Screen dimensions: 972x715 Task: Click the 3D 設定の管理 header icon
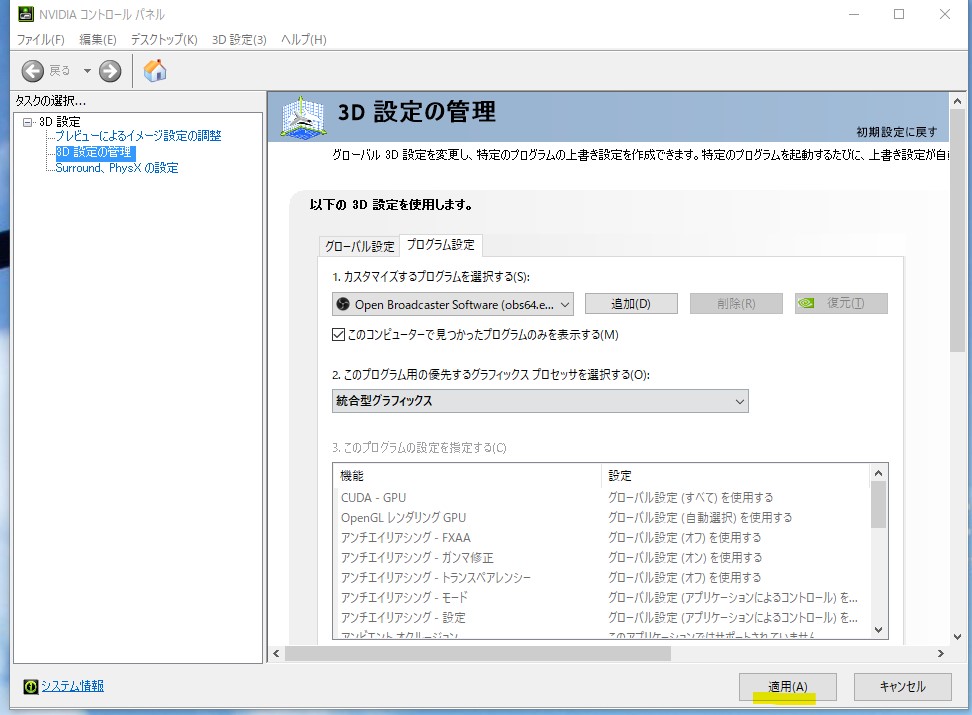(305, 117)
